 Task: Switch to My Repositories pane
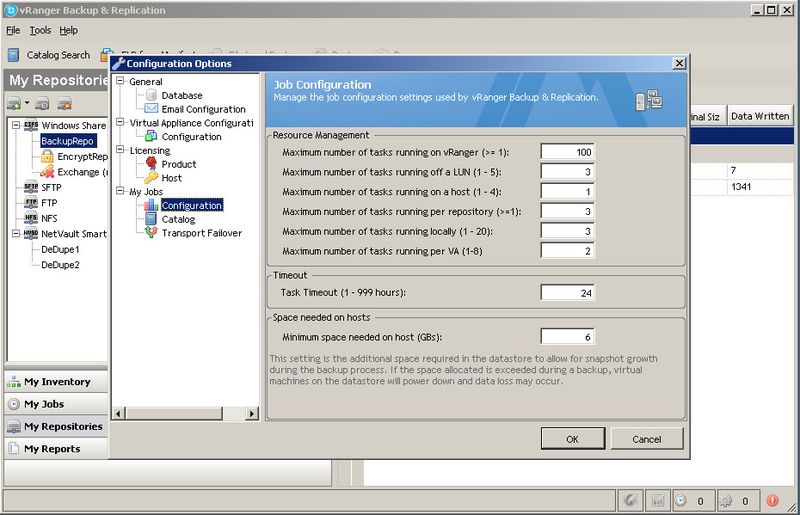[56, 426]
